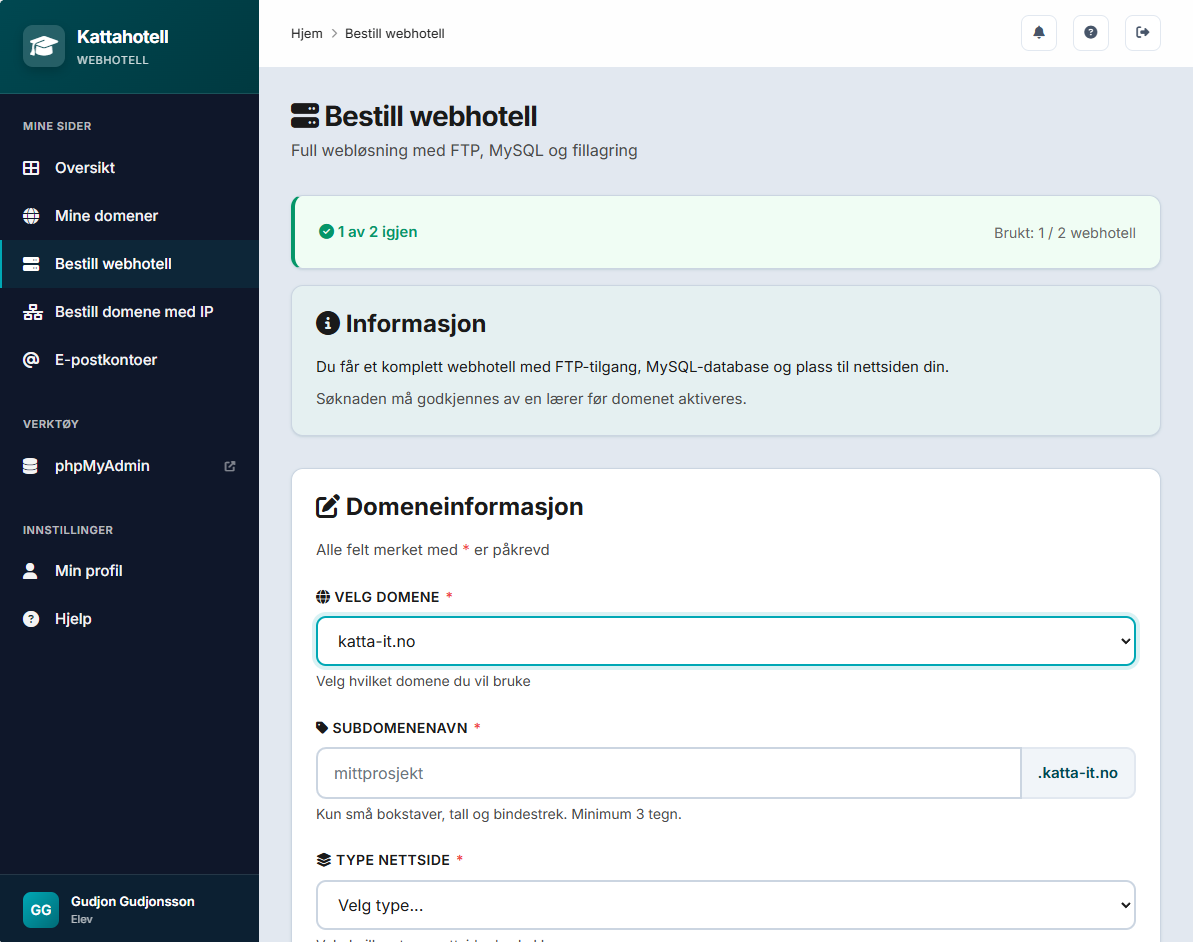The height and width of the screenshot is (942, 1193).
Task: Click the .katta-it.no domain suffix label
Action: click(x=1077, y=773)
